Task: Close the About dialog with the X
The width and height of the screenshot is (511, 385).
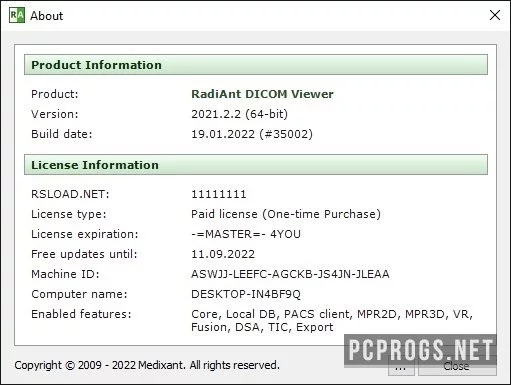Action: (495, 15)
